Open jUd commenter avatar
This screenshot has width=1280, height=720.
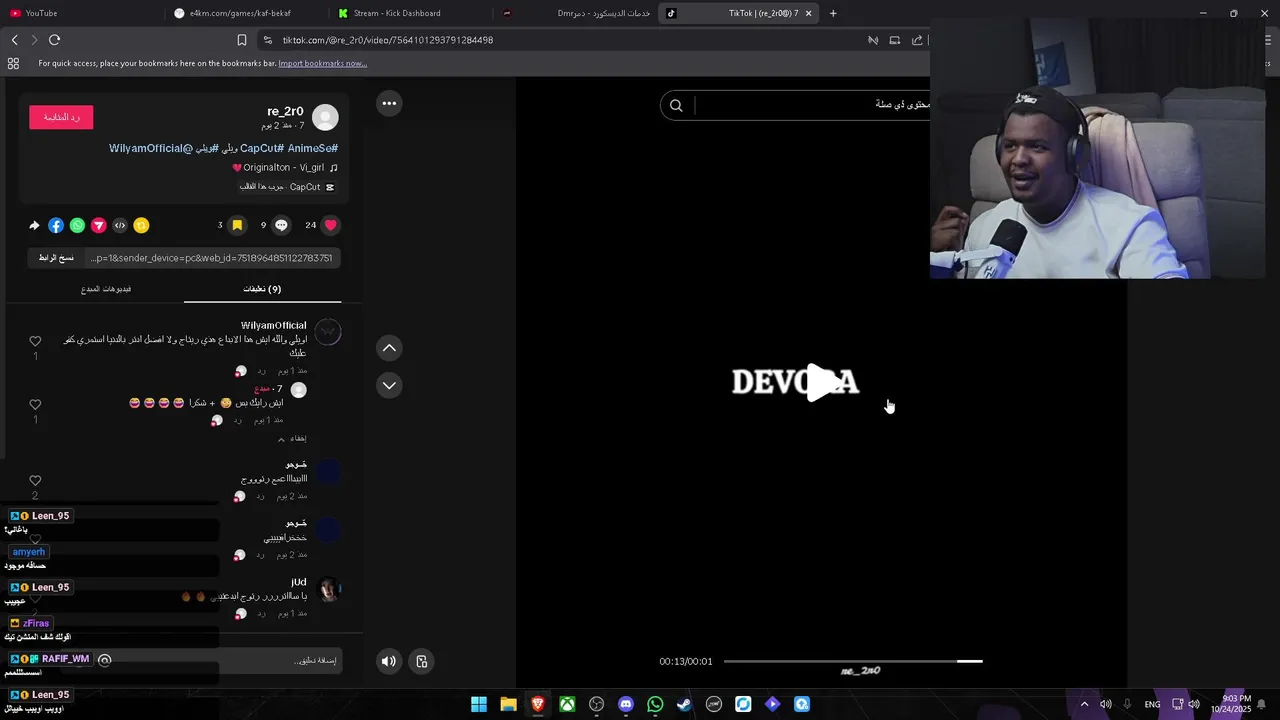pyautogui.click(x=328, y=589)
